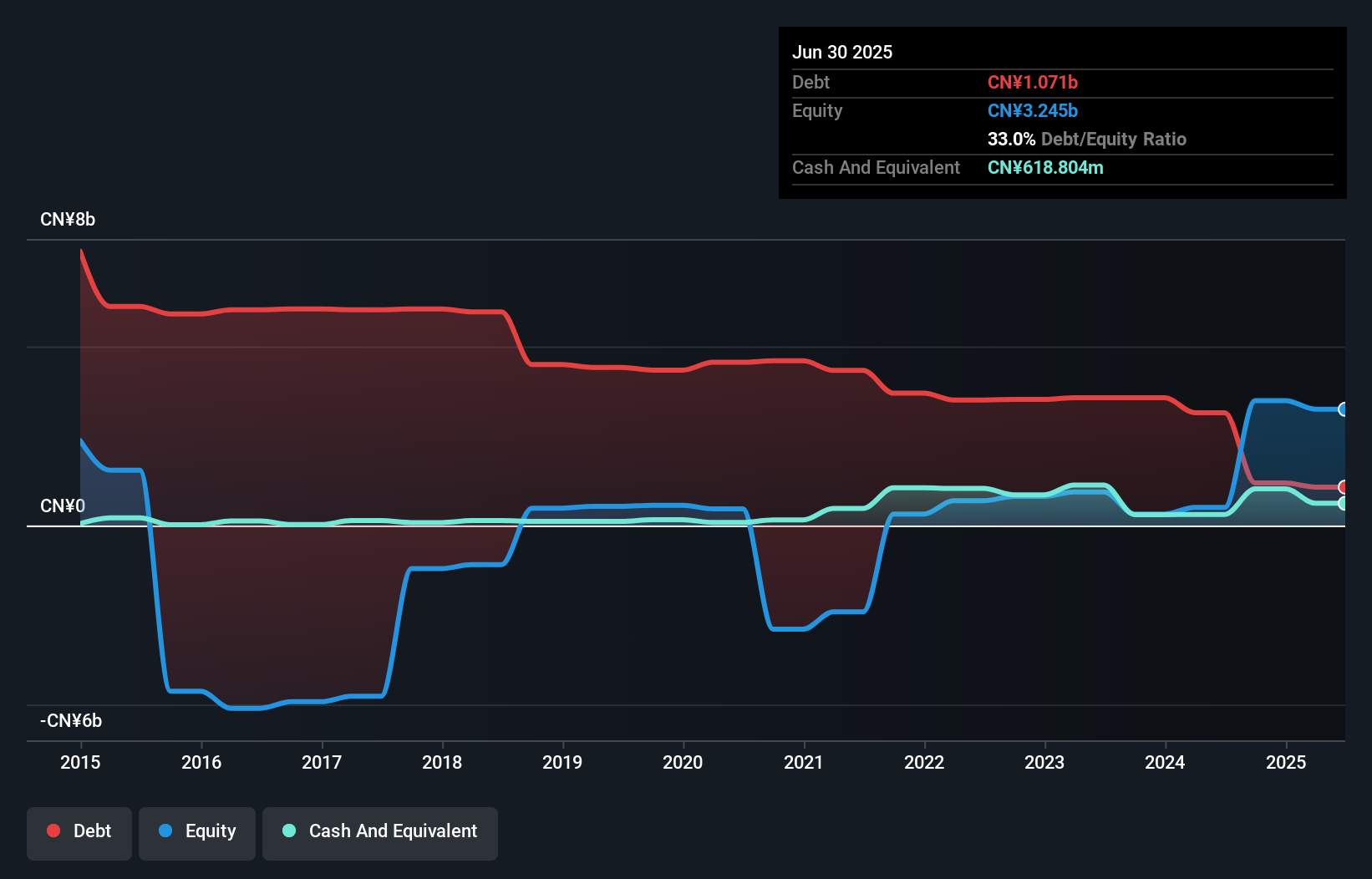Screen dimensions: 1372x879
Task: Toggle the Equity series visibility
Action: 196,833
